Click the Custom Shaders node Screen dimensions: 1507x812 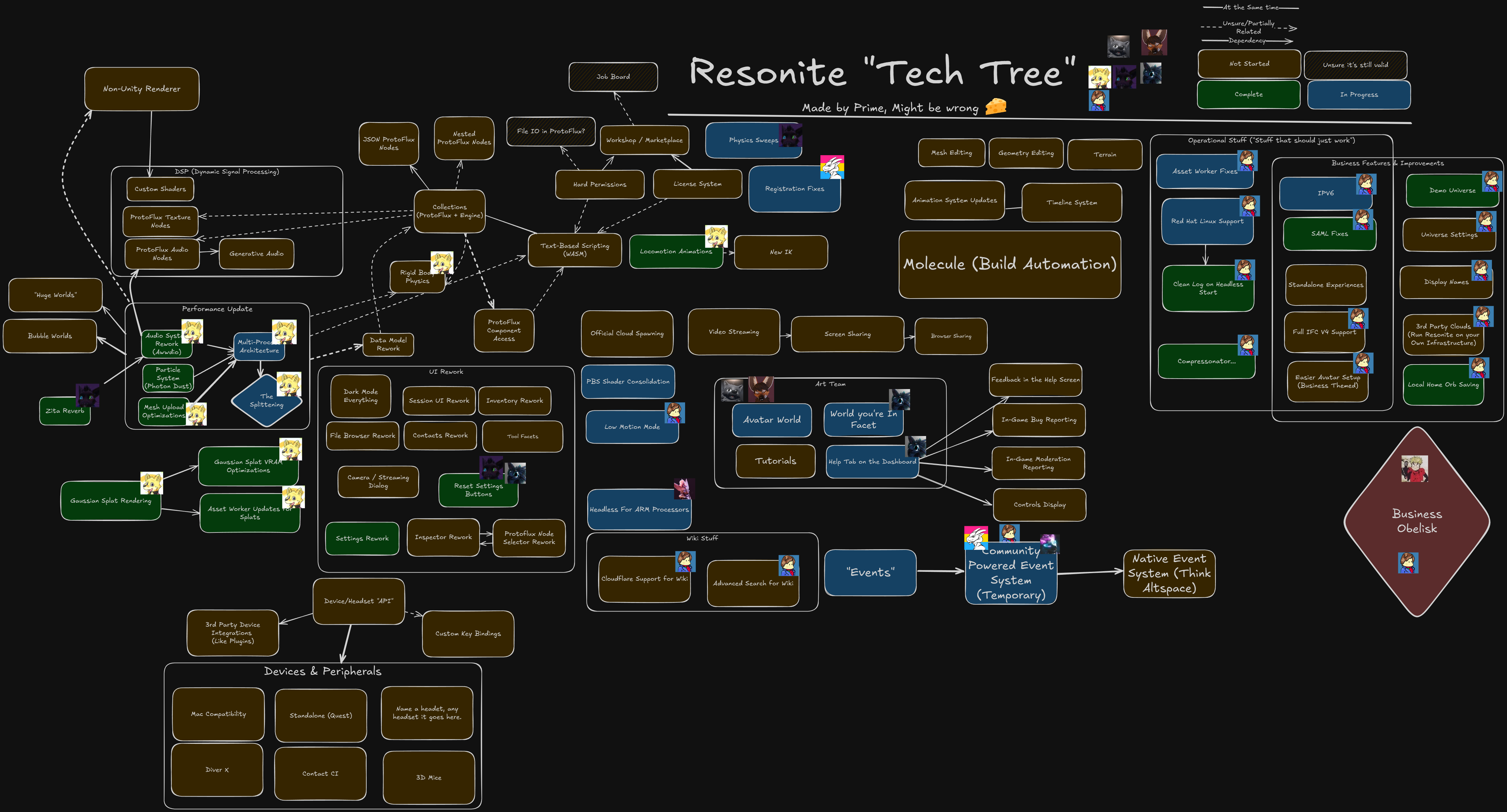[x=160, y=189]
